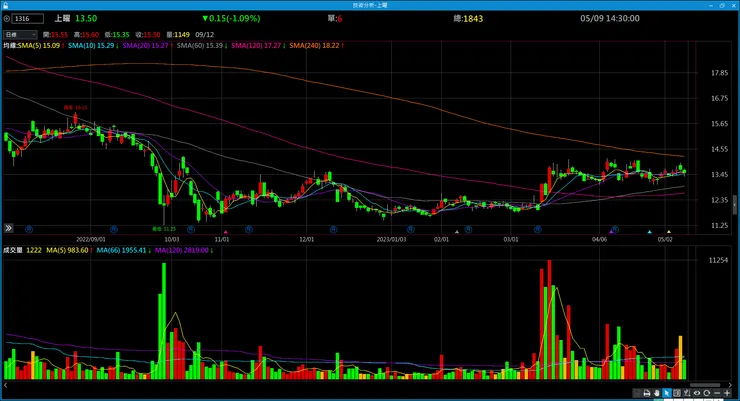Click the 月 circle marker after 2023/01/03
740x401 pixels.
411,229
